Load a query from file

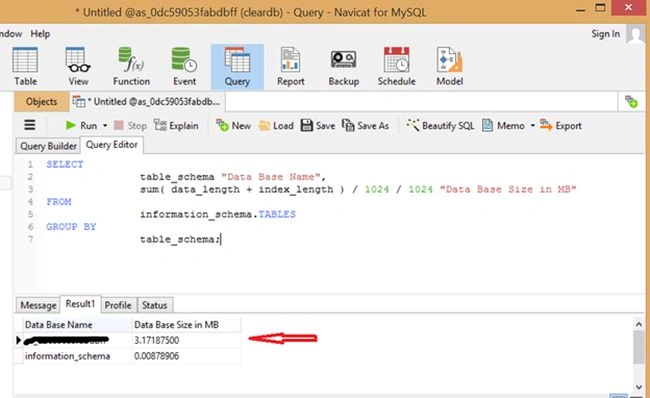[276, 126]
